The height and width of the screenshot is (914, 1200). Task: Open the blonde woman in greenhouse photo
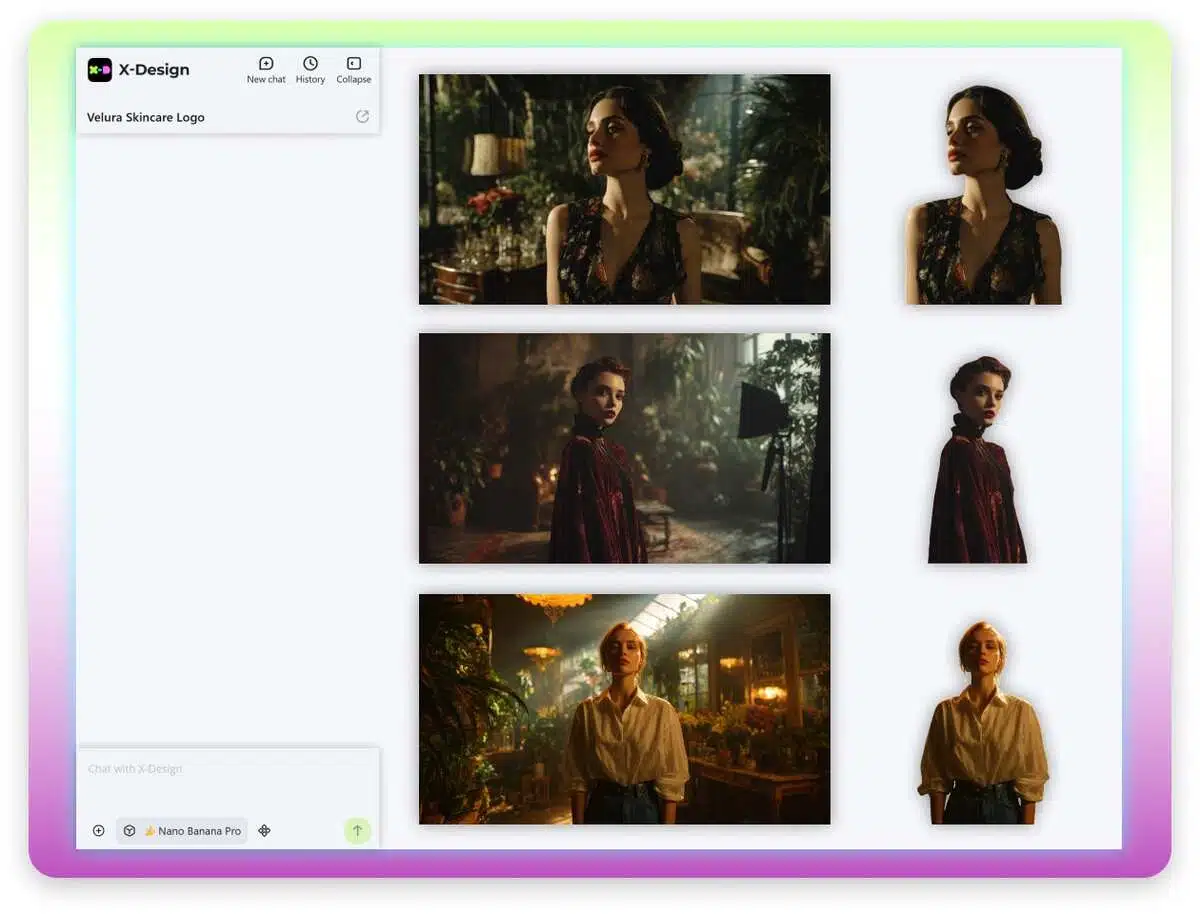(x=624, y=709)
